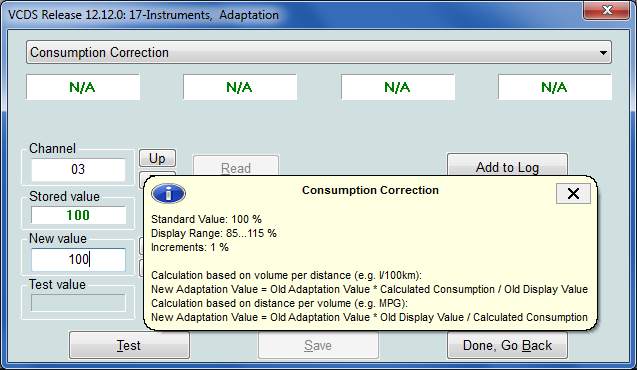This screenshot has width=637, height=370.
Task: Click the Test value field
Action: tap(78, 303)
